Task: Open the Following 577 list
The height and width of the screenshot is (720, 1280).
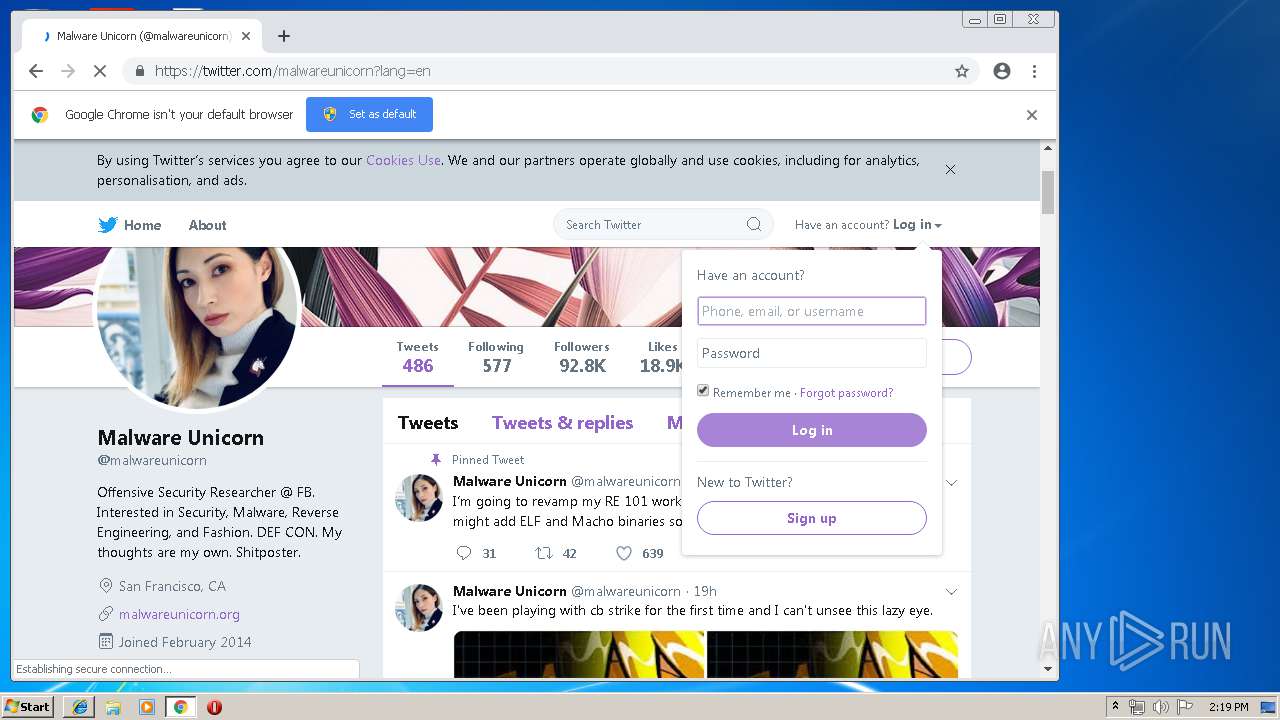Action: (496, 357)
